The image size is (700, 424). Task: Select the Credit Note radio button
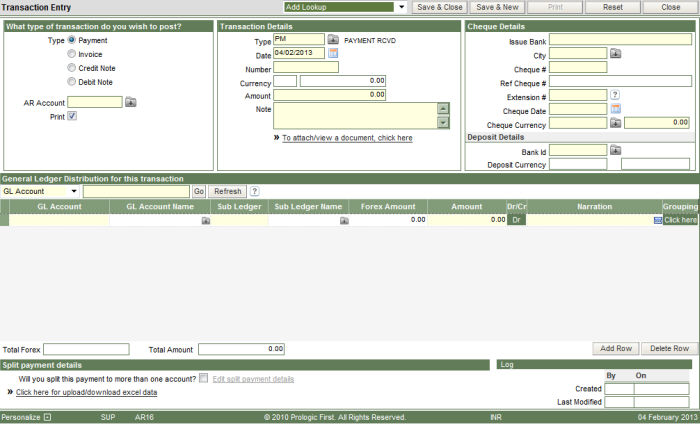pyautogui.click(x=71, y=68)
